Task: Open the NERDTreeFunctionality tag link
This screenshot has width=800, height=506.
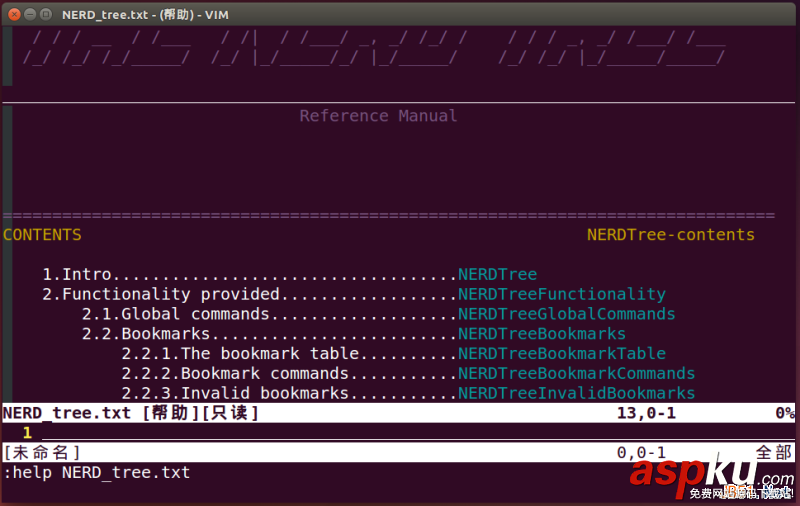Action: [562, 294]
